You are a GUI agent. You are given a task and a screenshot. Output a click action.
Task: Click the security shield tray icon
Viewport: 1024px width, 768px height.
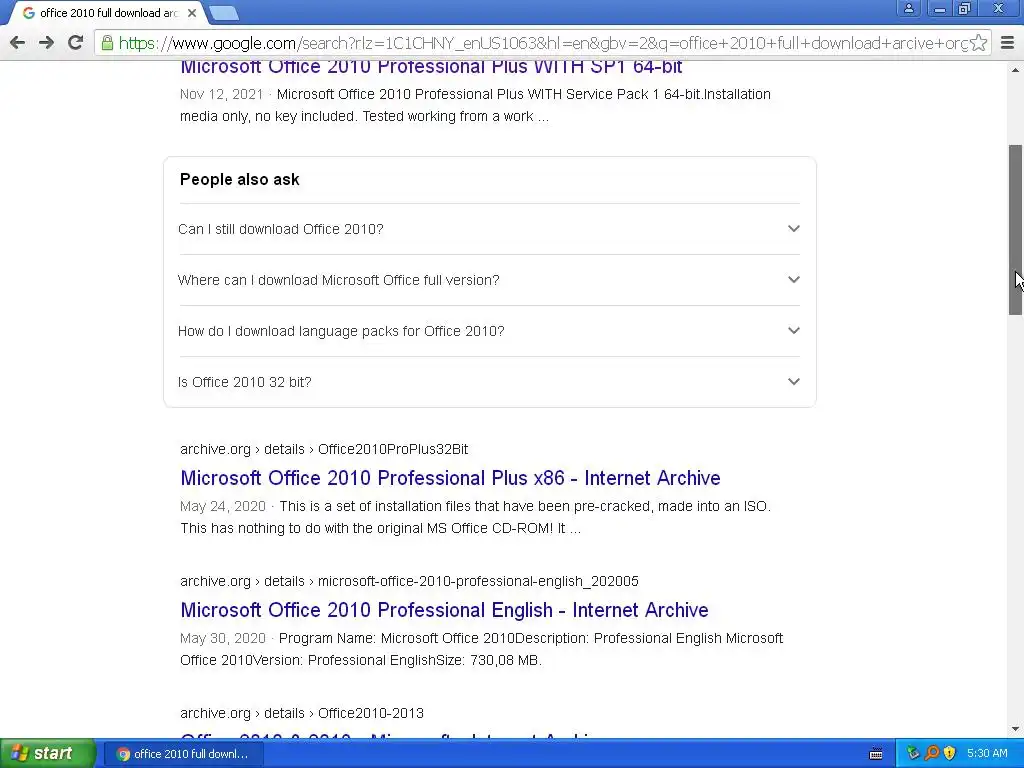[950, 754]
